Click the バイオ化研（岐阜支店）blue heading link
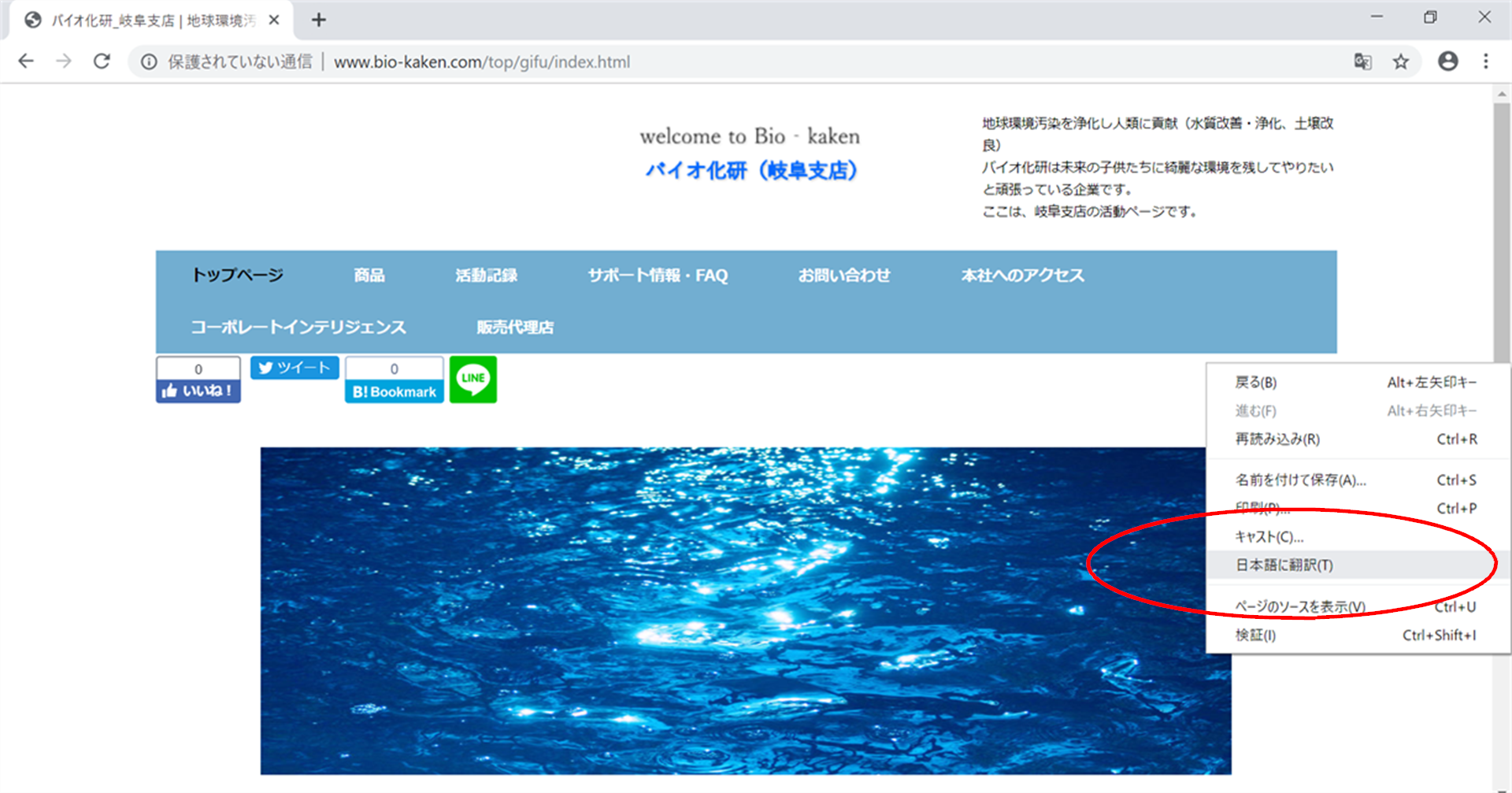Viewport: 1512px width, 793px height. [752, 170]
